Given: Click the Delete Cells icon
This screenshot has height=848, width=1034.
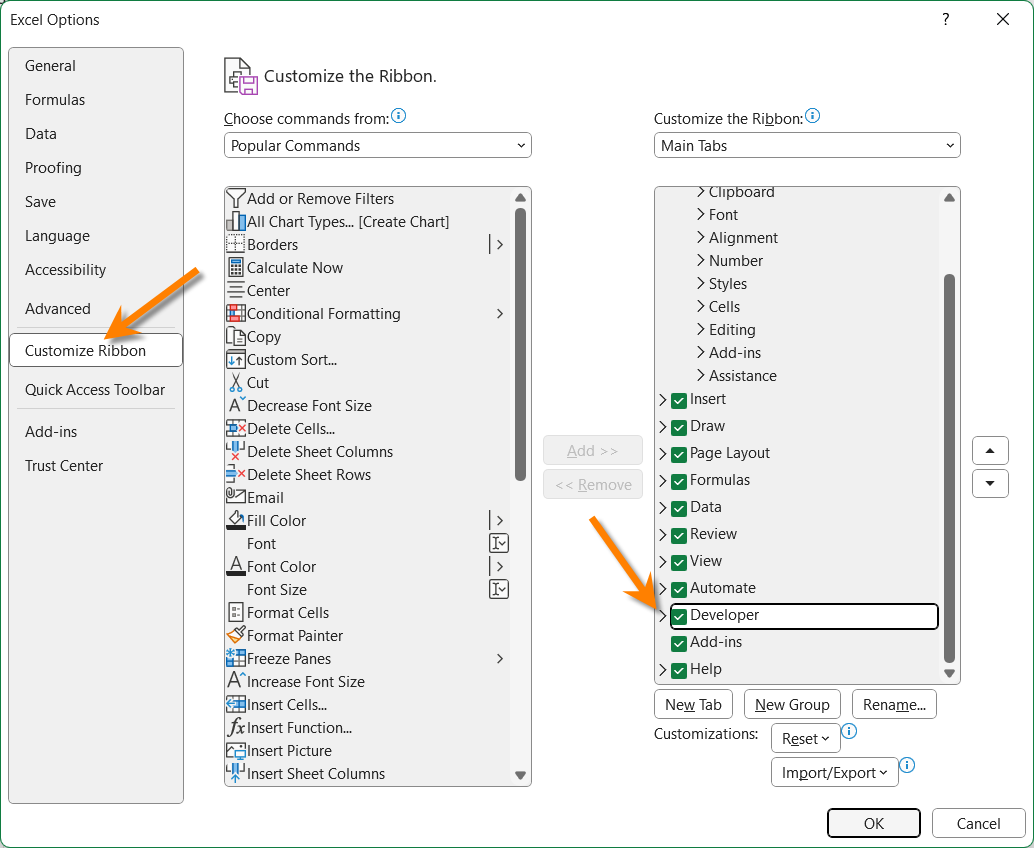Looking at the screenshot, I should (235, 429).
